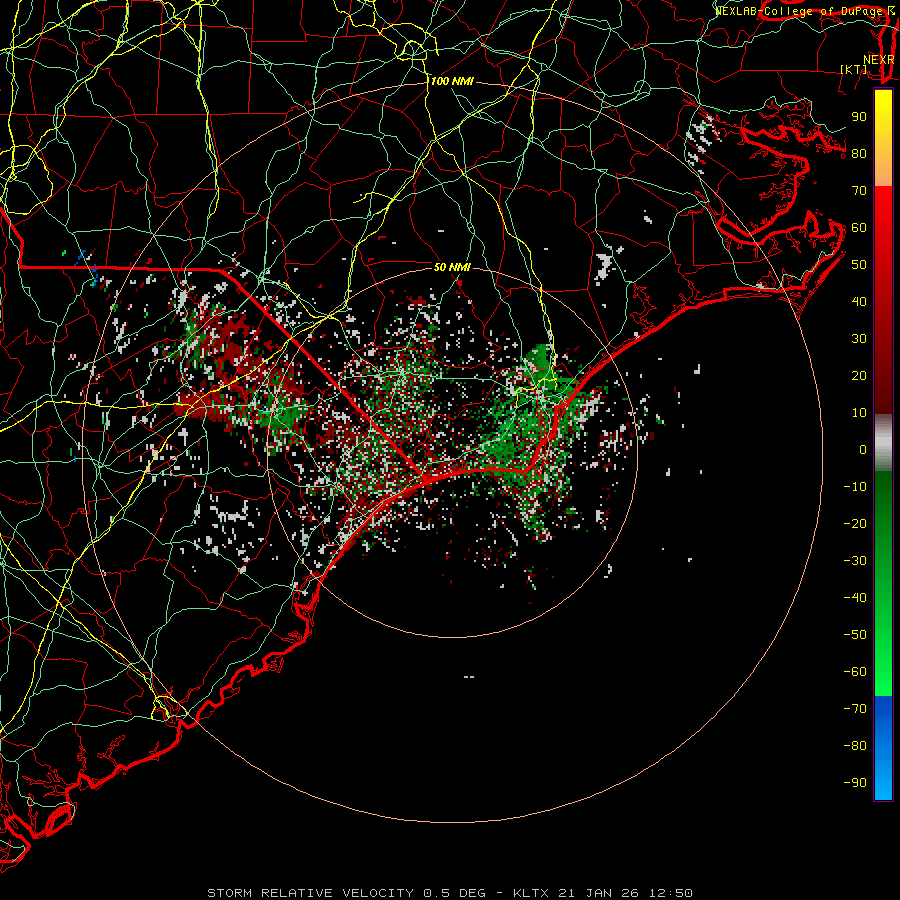Select the 60 value on the velocity scale

tap(859, 228)
